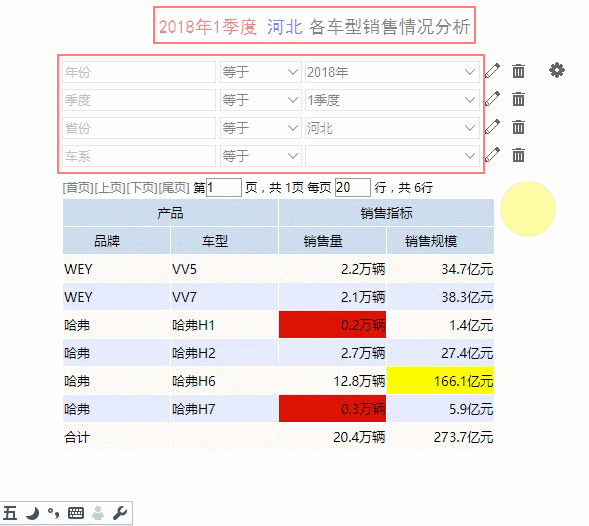The height and width of the screenshot is (526, 589).
Task: Open the 2018年 year value dropdown
Action: coord(392,72)
